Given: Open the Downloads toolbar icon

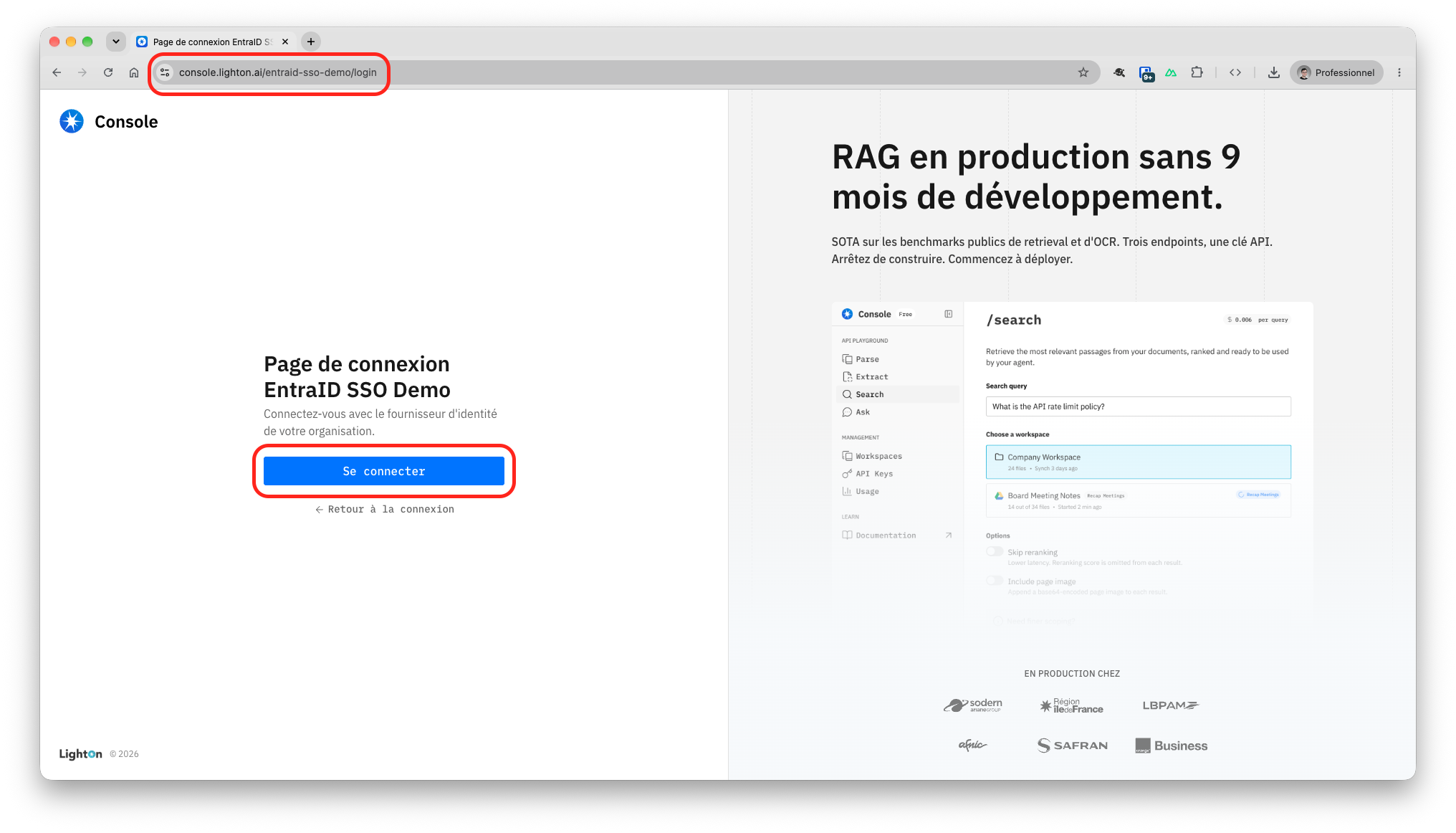Looking at the screenshot, I should [1273, 72].
